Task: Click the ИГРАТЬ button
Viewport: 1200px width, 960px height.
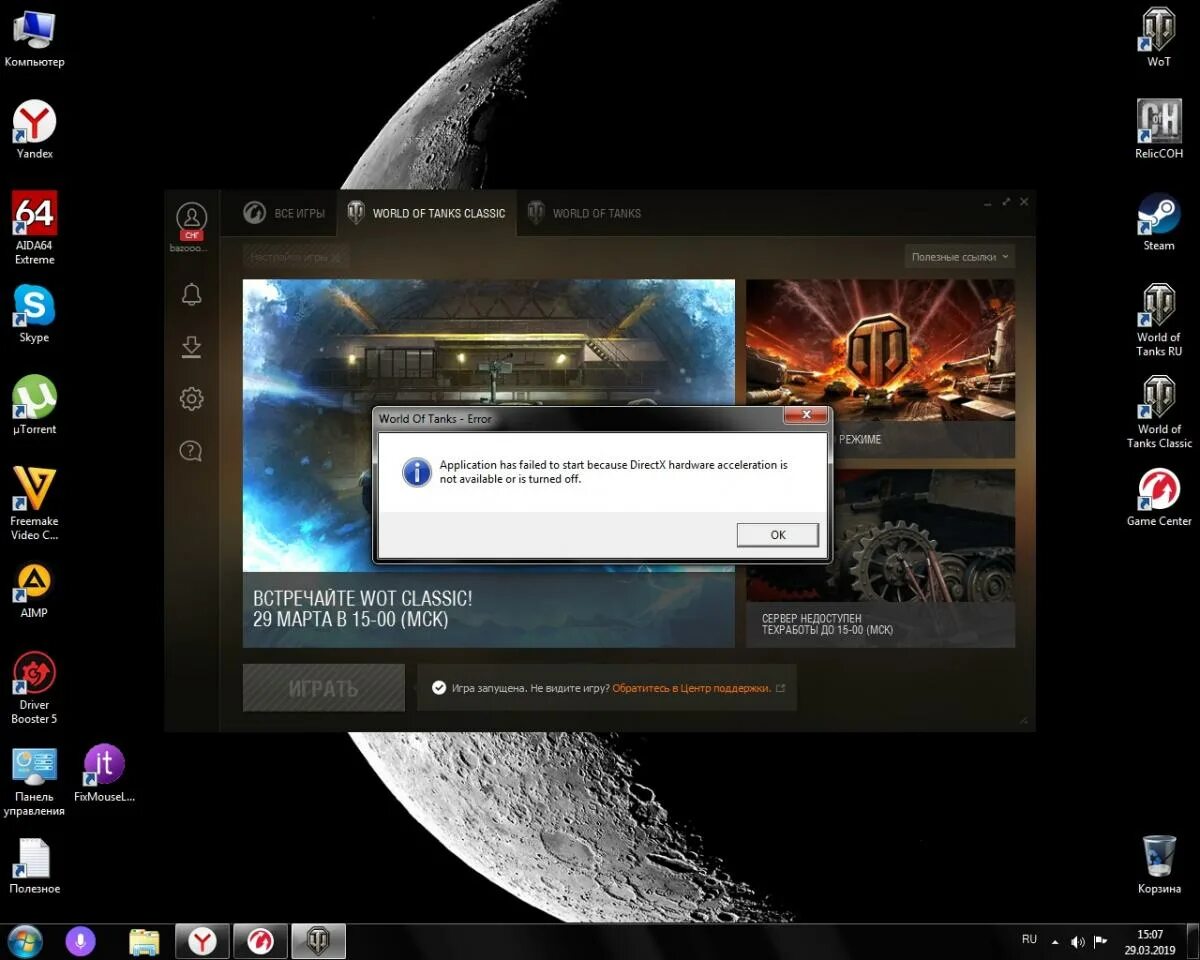Action: (324, 688)
